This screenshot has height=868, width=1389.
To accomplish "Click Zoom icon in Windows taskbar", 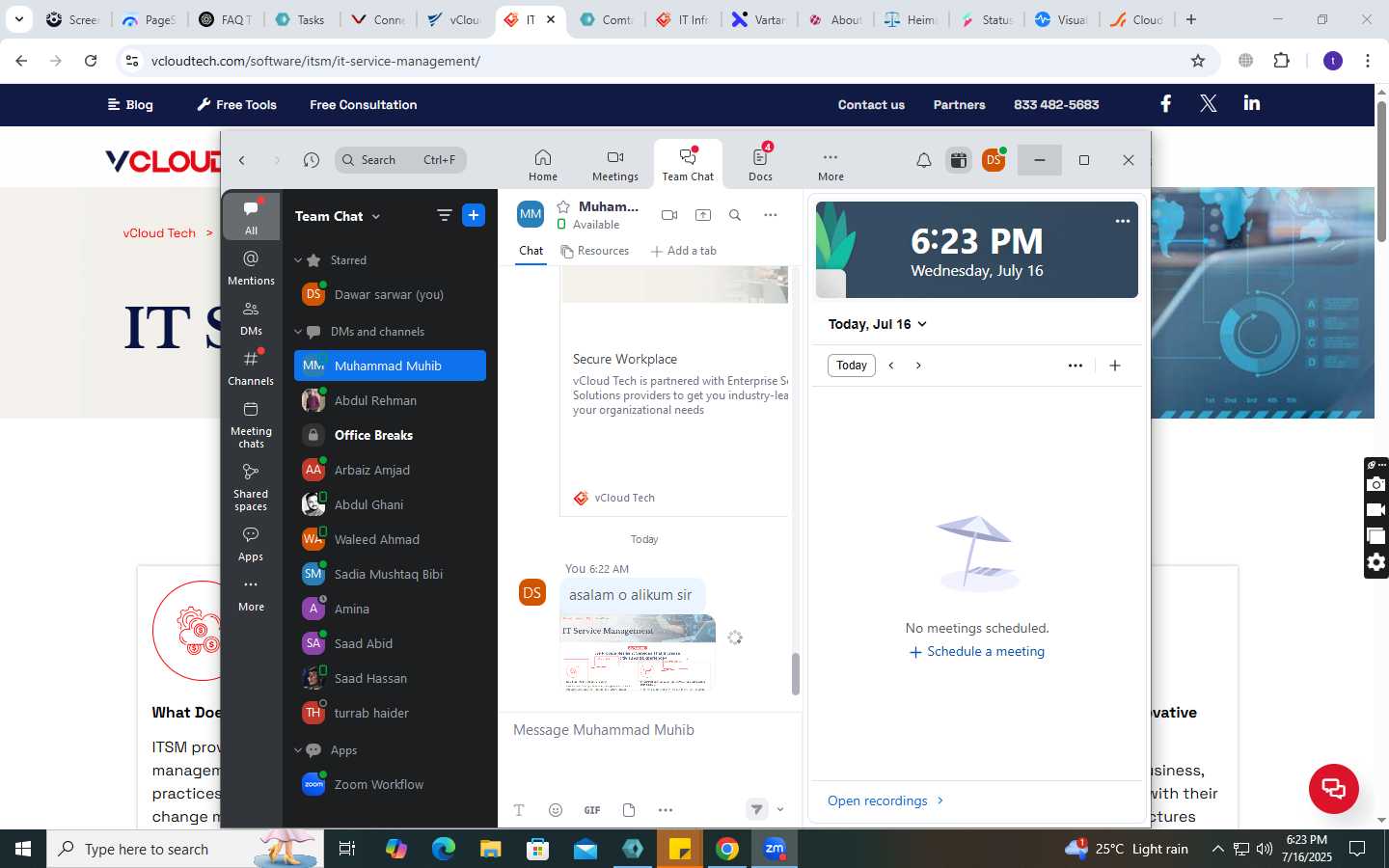I will pyautogui.click(x=775, y=849).
